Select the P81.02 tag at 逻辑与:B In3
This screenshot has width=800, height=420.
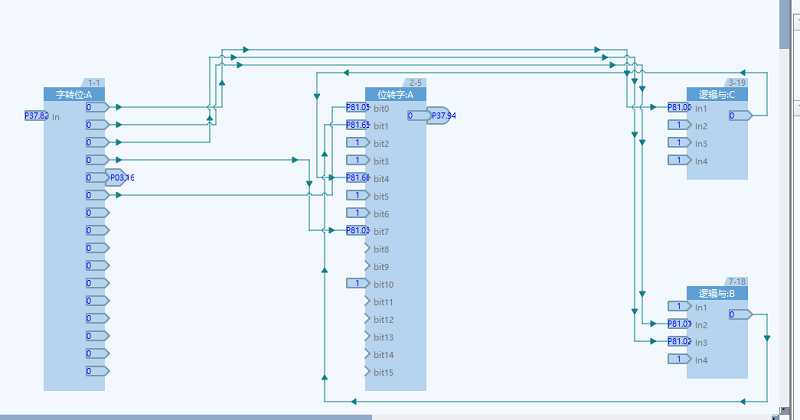[679, 342]
